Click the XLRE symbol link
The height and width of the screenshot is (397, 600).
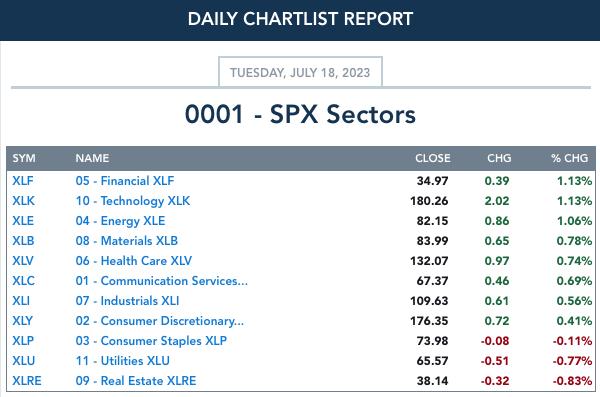click(27, 381)
